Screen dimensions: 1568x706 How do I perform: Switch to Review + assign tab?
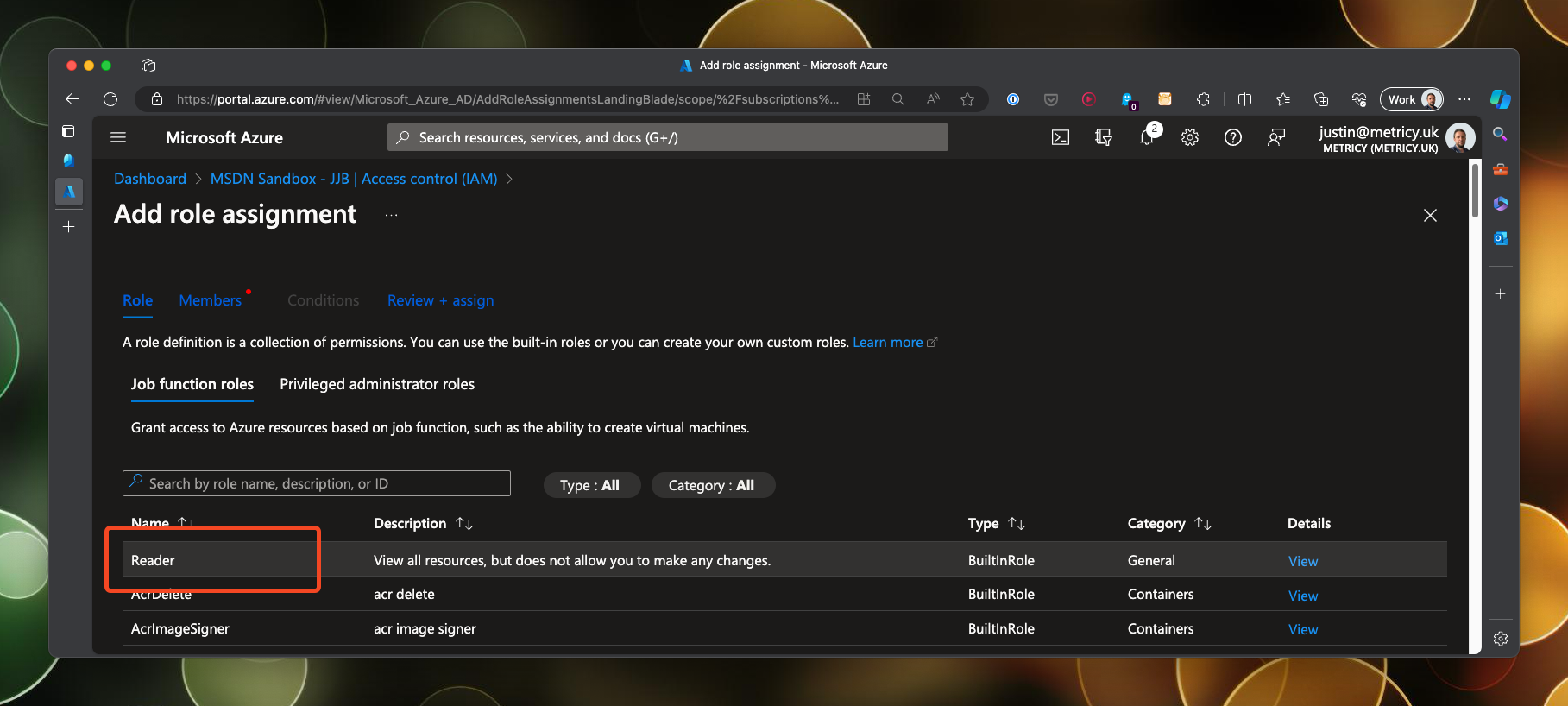coord(441,300)
